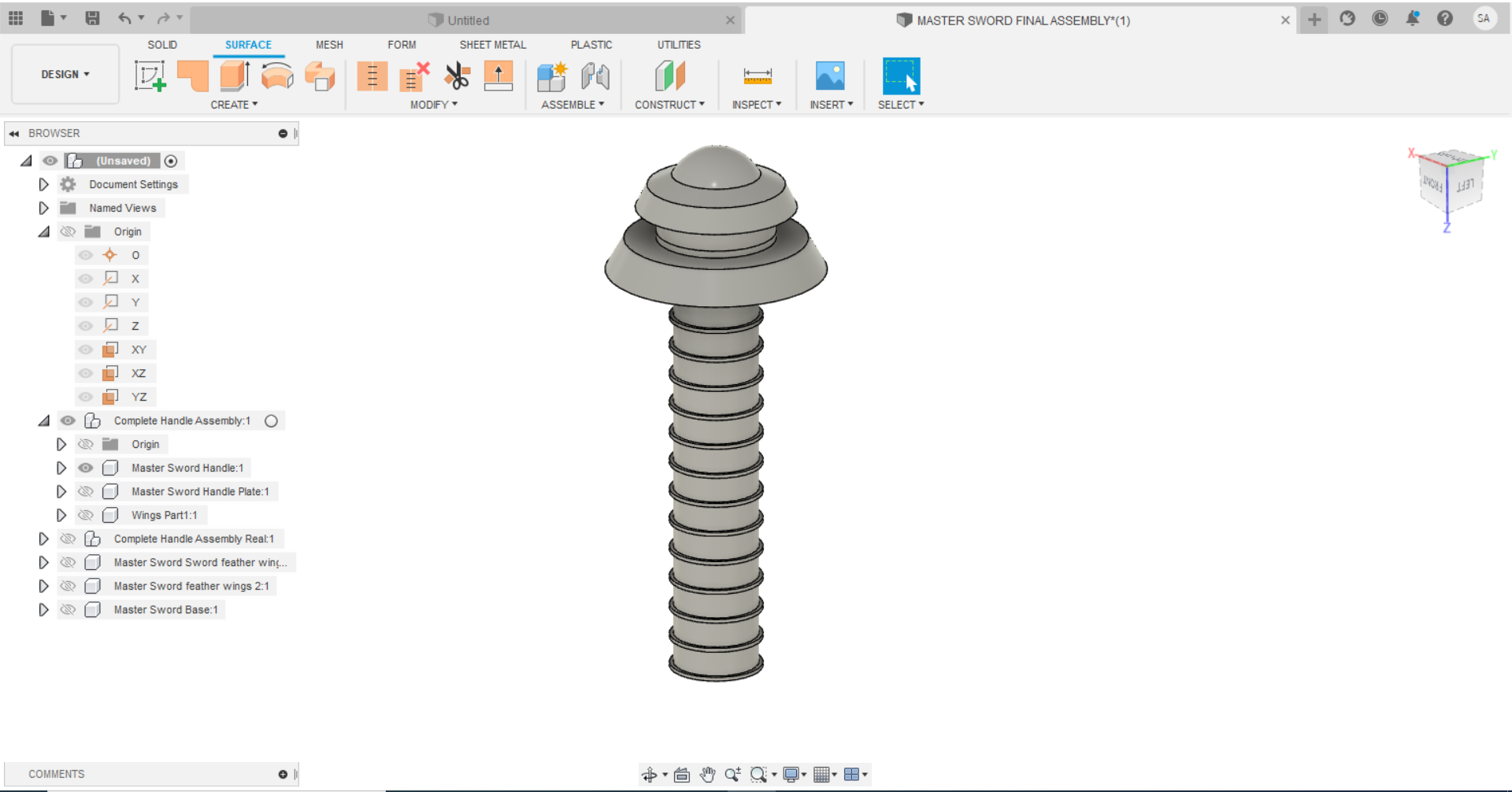Click the Offset Plane construct icon
The image size is (1512, 792).
click(x=670, y=76)
